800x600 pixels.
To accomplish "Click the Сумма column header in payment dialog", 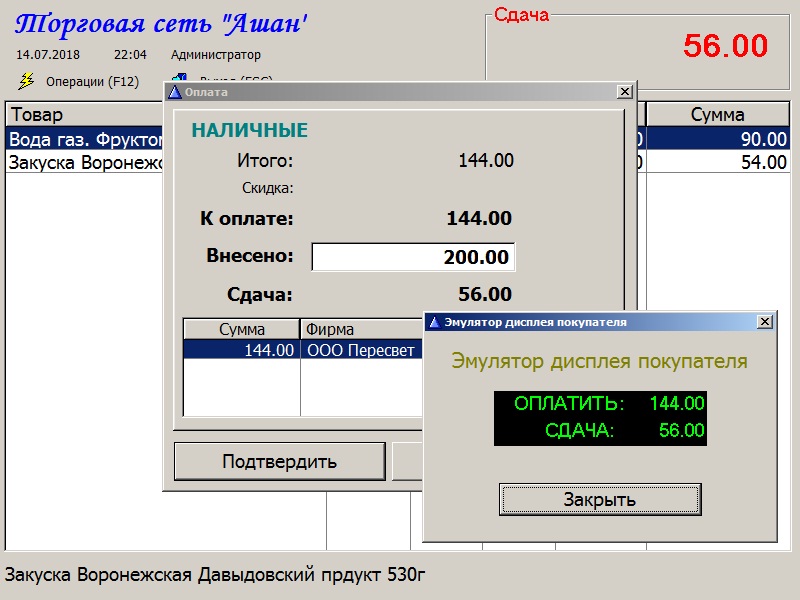I will click(242, 329).
